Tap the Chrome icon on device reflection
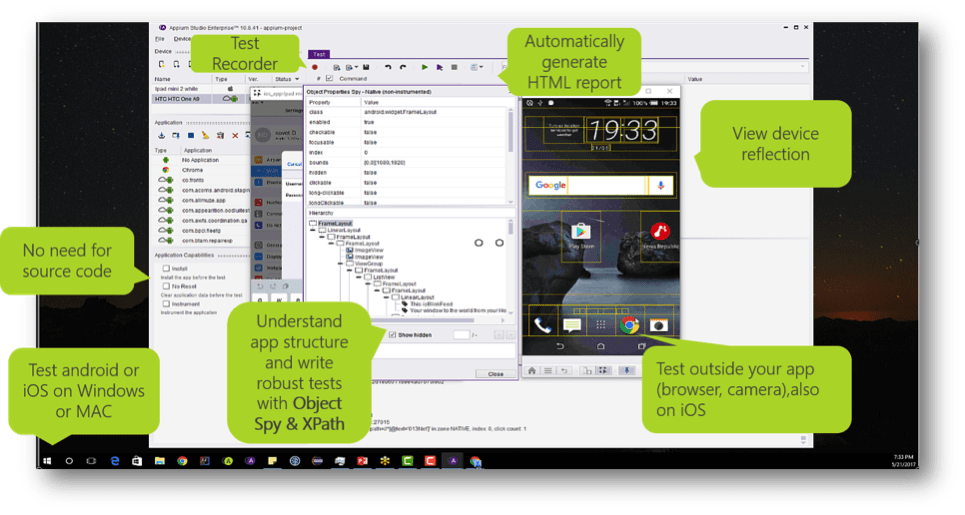Viewport: 965px width, 515px height. pos(629,325)
